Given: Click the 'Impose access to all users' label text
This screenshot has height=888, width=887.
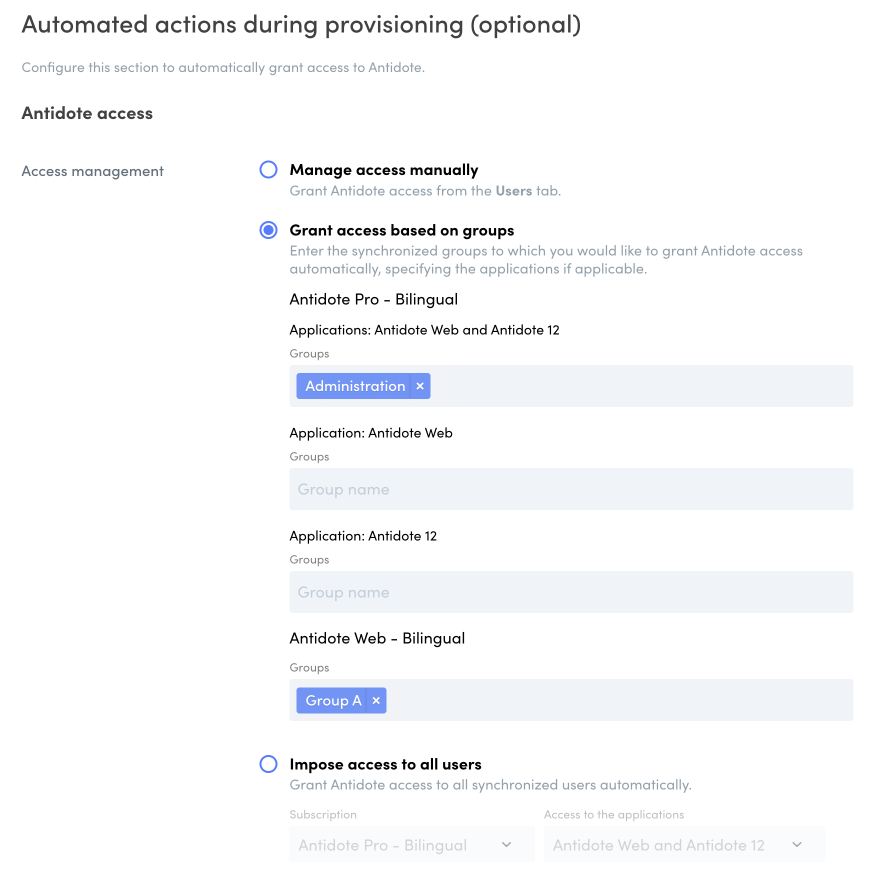Looking at the screenshot, I should pyautogui.click(x=386, y=764).
